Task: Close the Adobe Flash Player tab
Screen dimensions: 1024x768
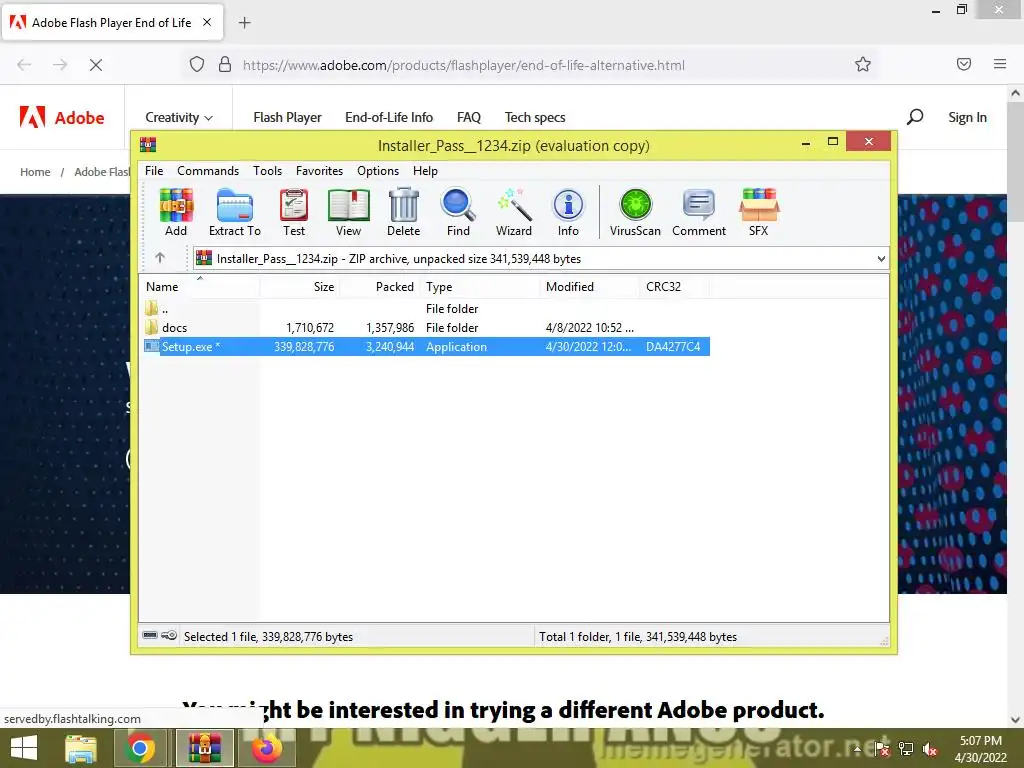Action: pyautogui.click(x=207, y=22)
